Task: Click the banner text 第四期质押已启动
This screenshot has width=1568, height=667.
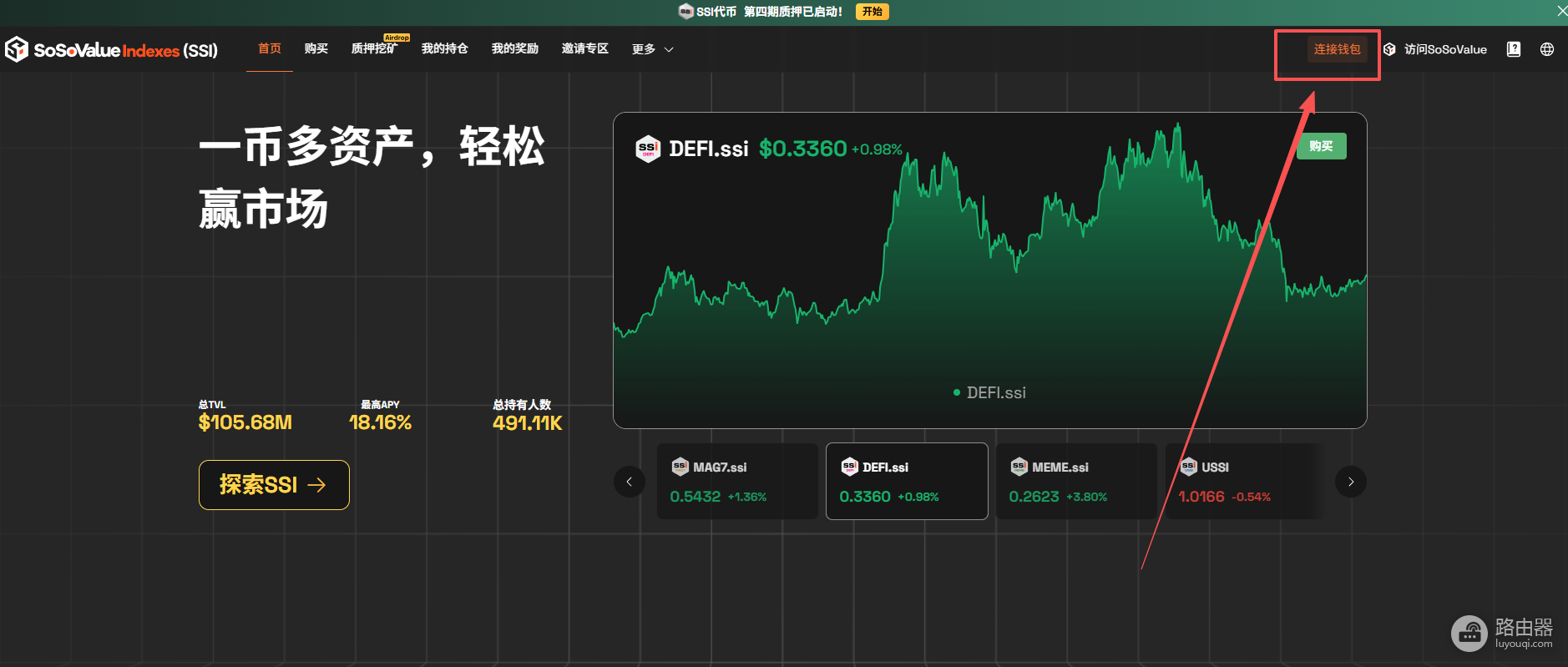Action: click(x=793, y=12)
